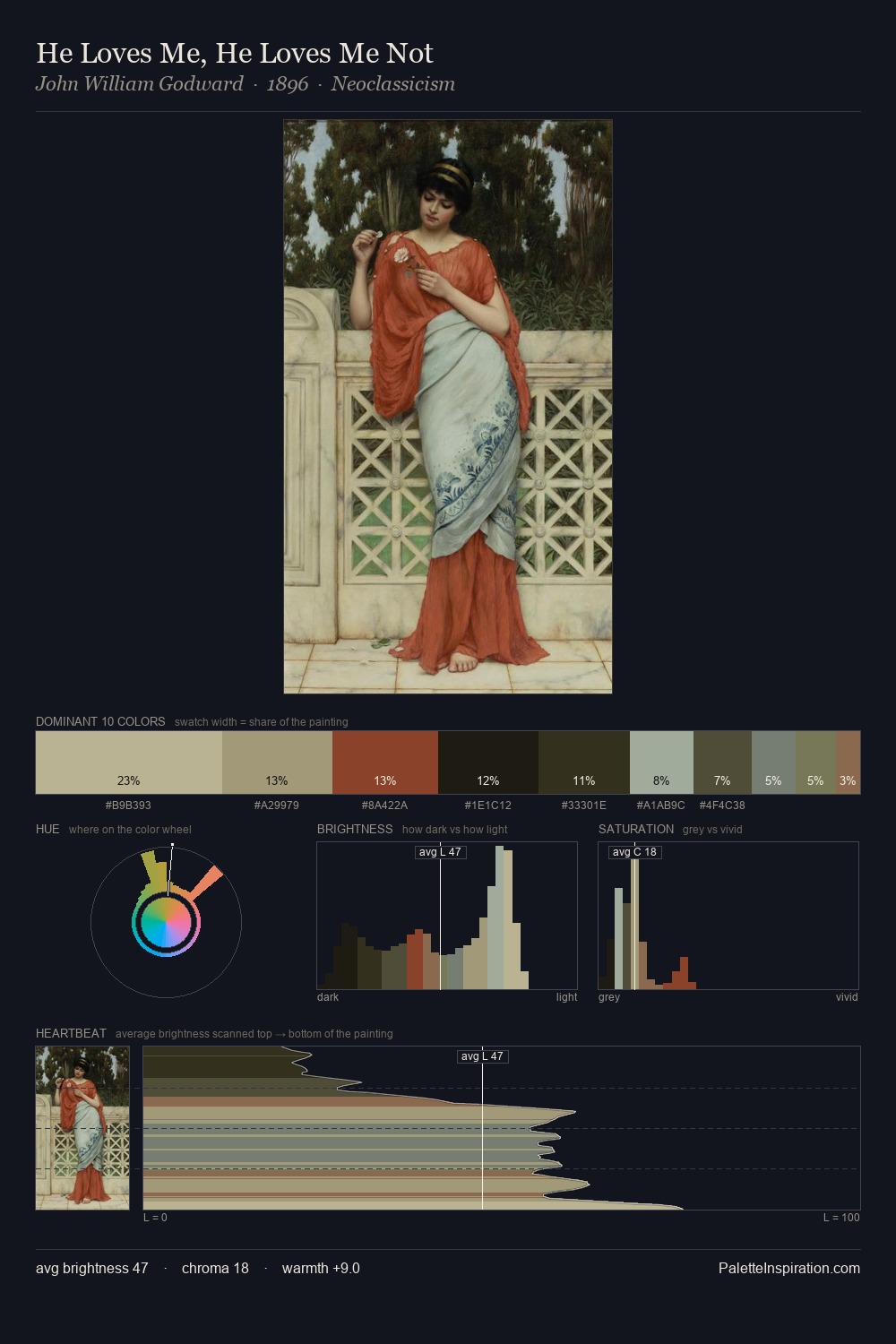Click the "HEARTBEAT" section heading
This screenshot has width=896, height=1344.
71,1033
